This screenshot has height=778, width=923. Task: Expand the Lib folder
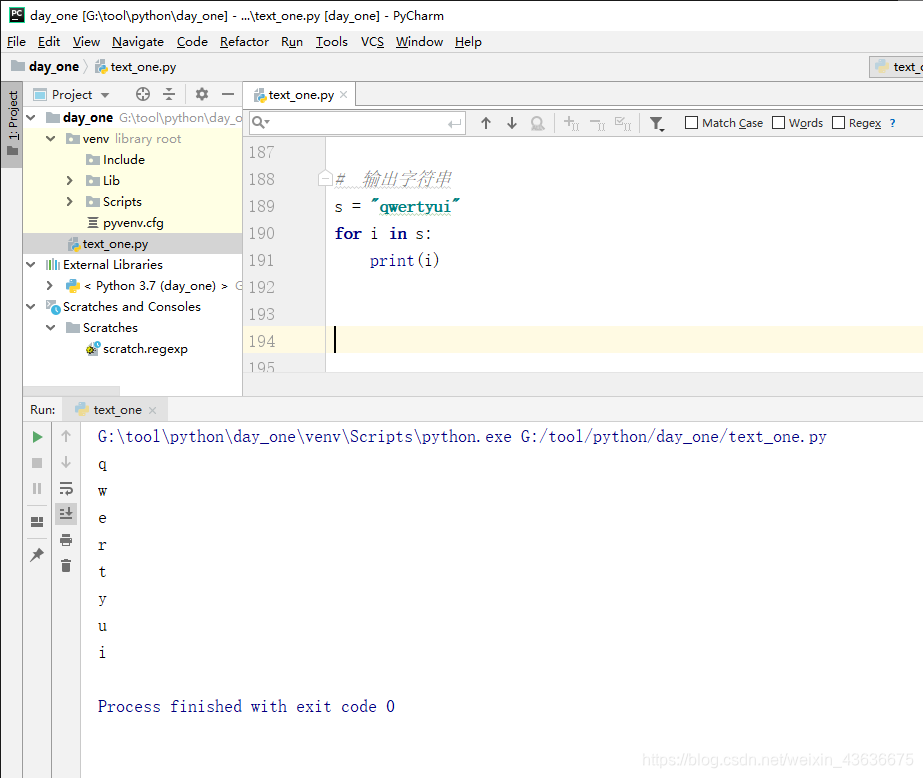(x=69, y=181)
